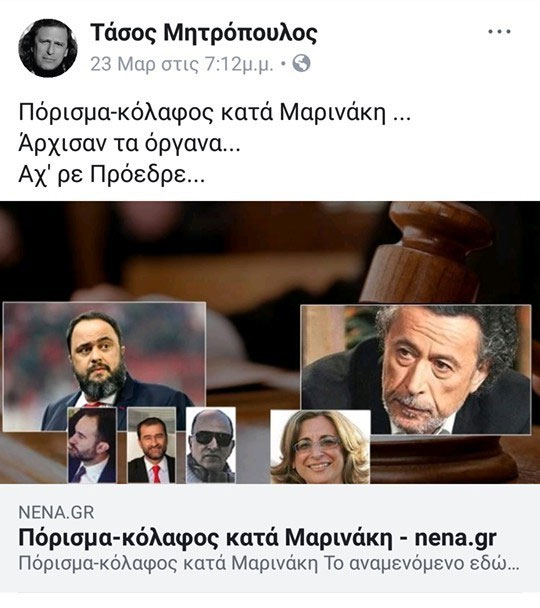Screen dimensions: 540x608
Task: Click the globe public-audience icon
Action: click(x=301, y=63)
